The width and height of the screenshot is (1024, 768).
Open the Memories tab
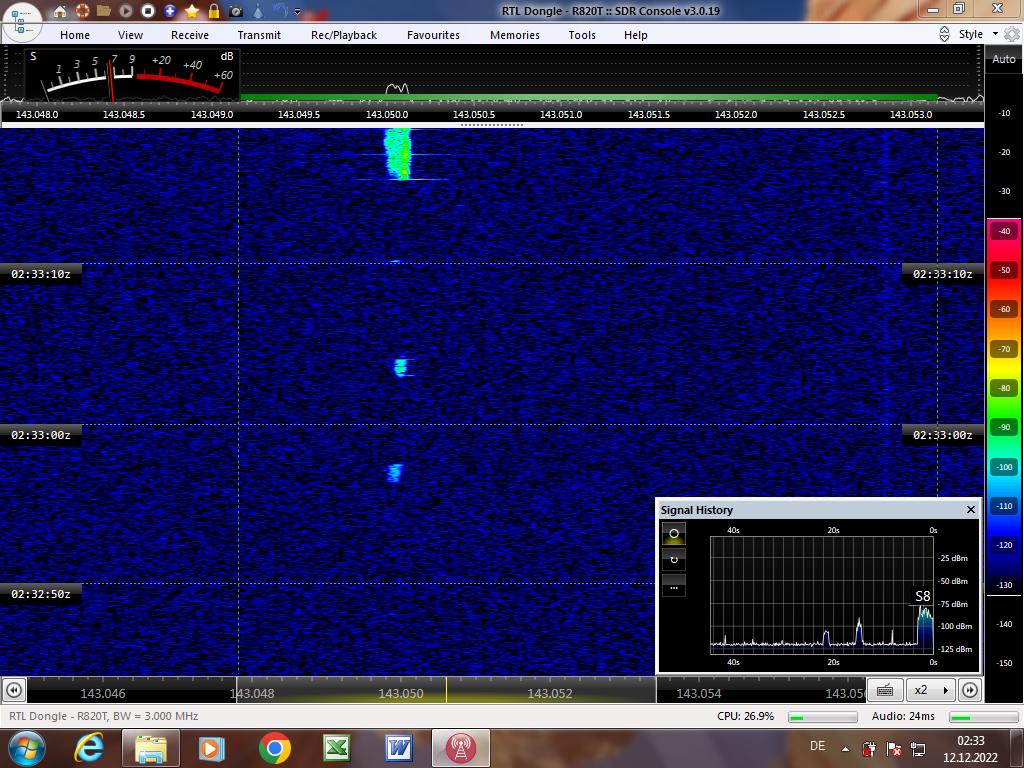(x=515, y=35)
